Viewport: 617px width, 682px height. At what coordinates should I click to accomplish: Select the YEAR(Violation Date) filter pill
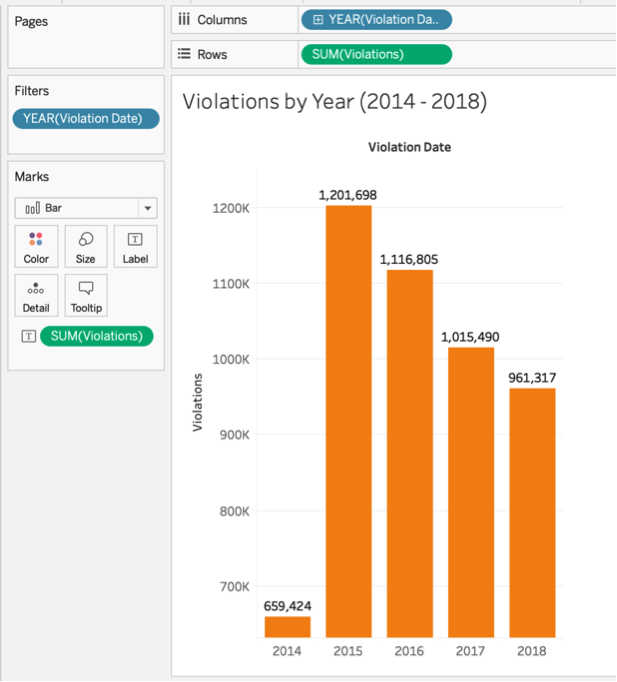click(85, 119)
